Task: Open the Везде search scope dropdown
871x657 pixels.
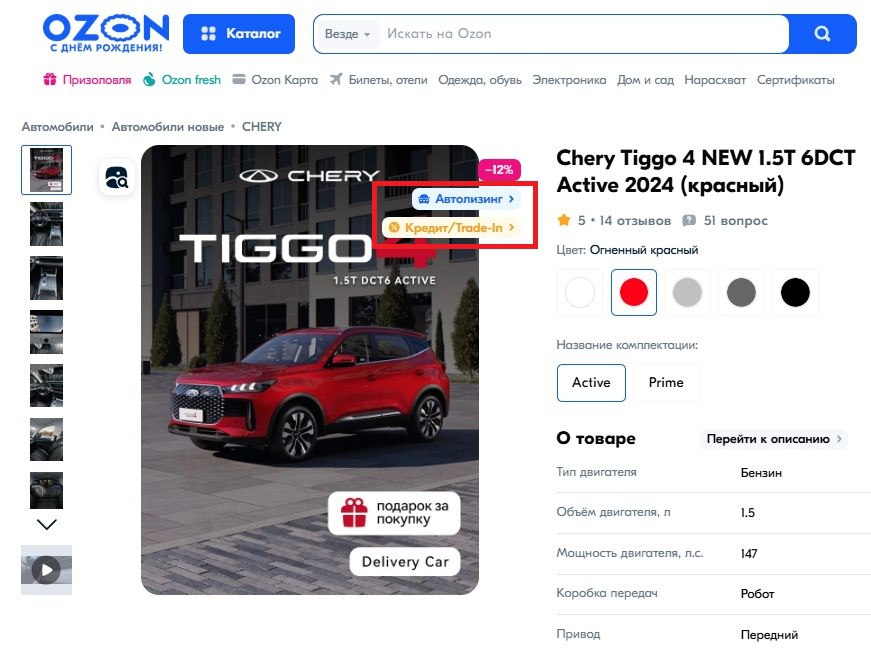Action: point(347,34)
